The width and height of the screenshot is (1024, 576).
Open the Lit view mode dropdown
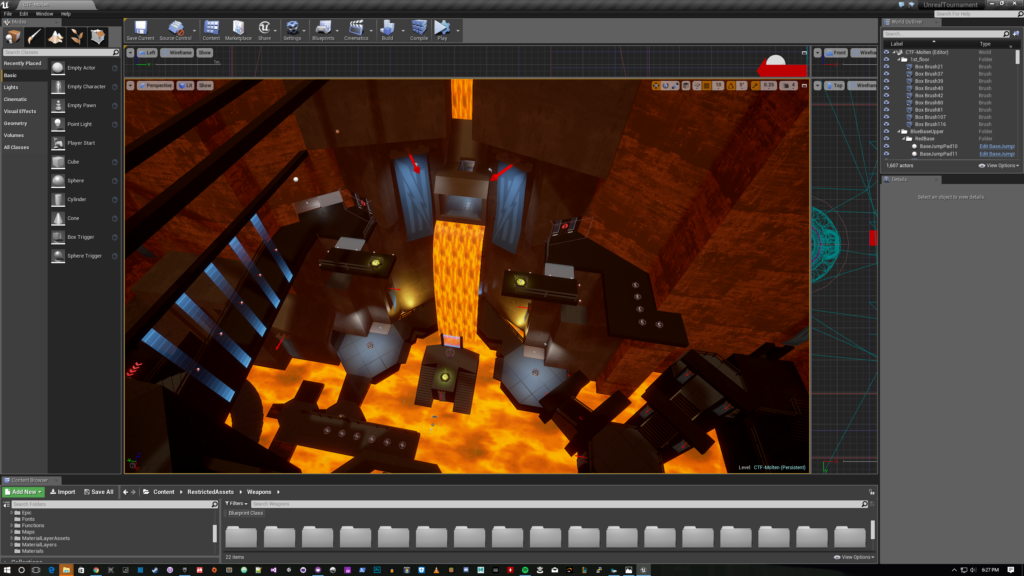[x=185, y=86]
